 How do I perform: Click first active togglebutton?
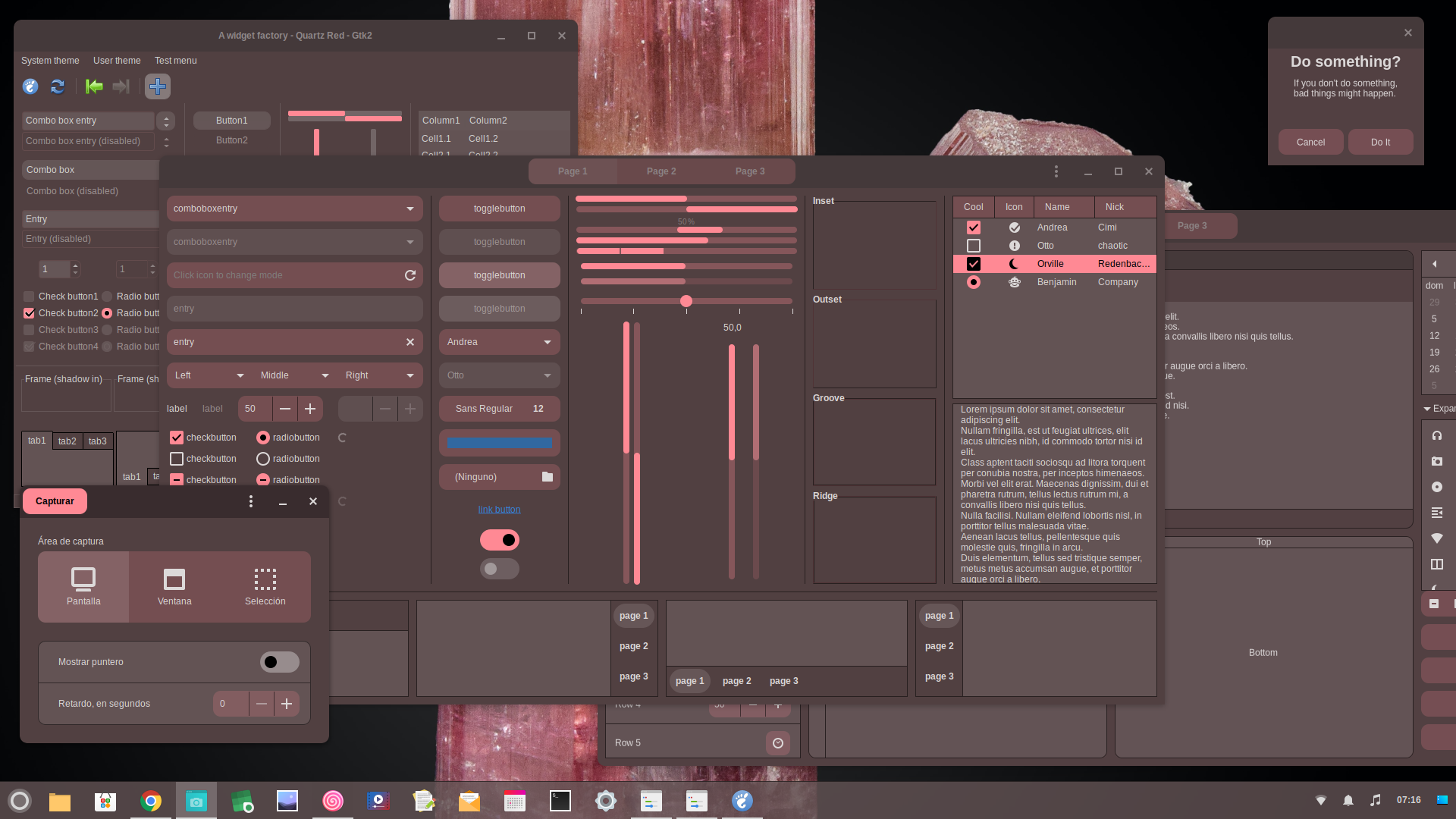click(x=499, y=275)
